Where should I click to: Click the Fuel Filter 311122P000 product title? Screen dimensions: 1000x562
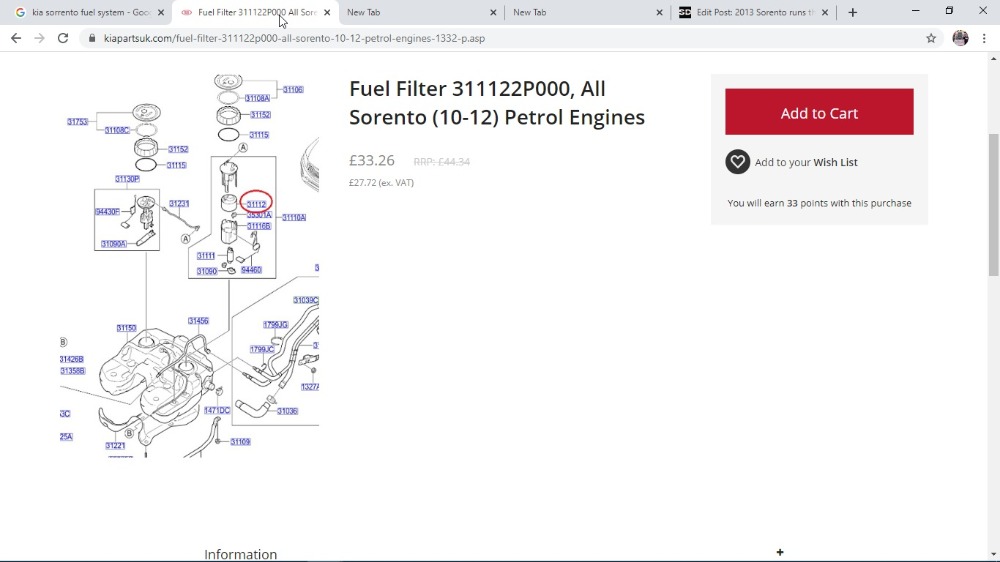coord(497,103)
